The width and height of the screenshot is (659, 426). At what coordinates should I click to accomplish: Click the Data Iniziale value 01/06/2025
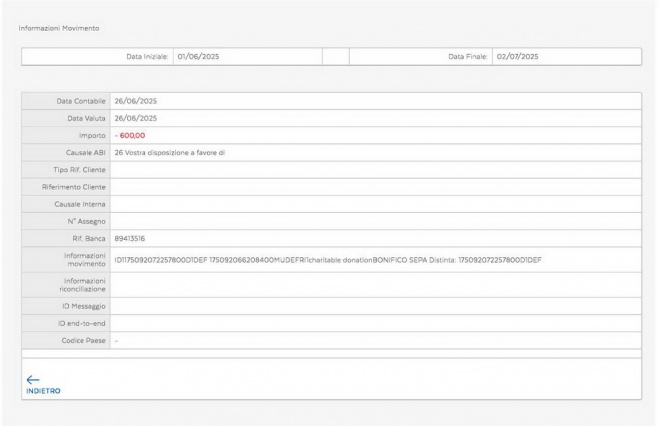[x=198, y=57]
